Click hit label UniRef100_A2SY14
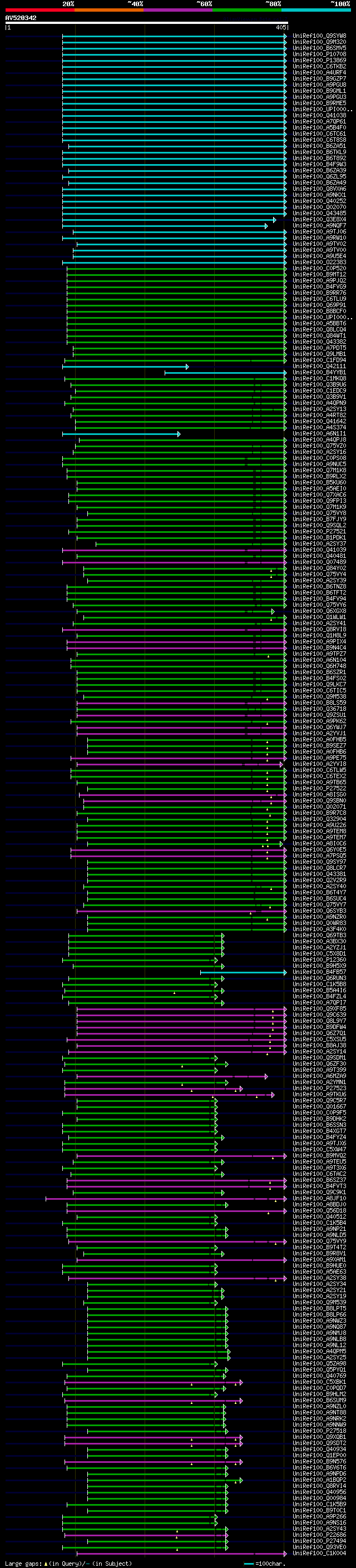This screenshot has width=356, height=1568. click(x=319, y=1052)
